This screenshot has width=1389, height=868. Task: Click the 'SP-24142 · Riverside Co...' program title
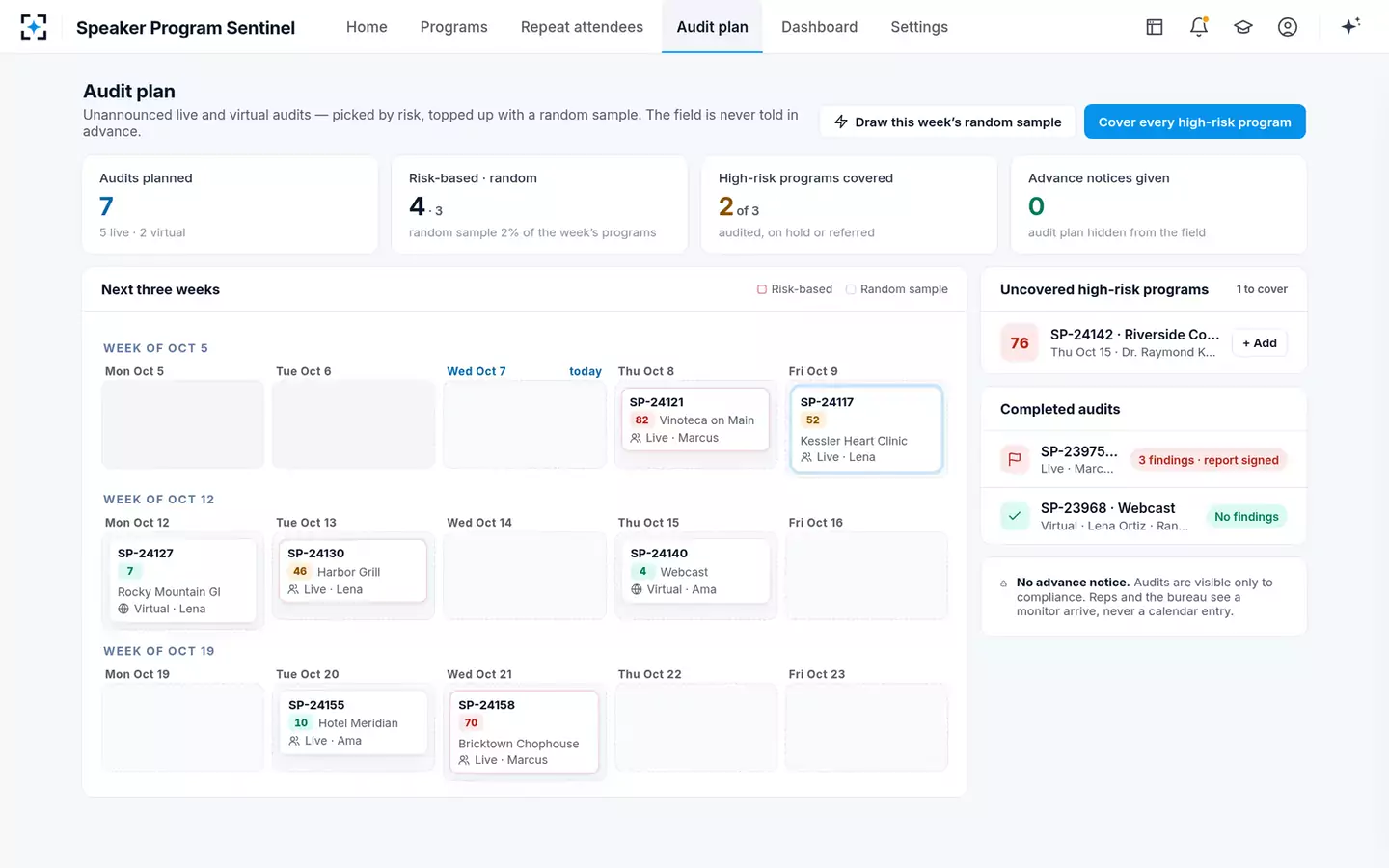tap(1134, 335)
